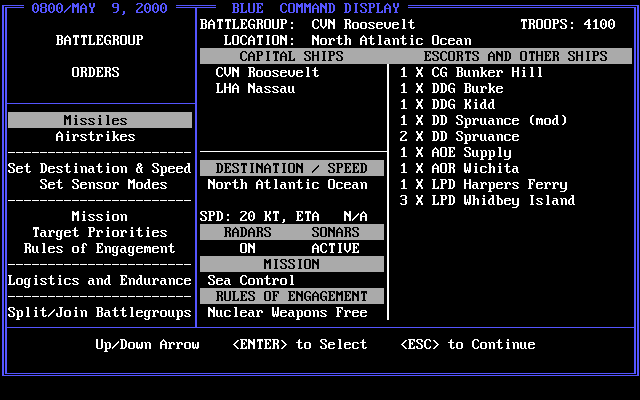
Task: Click the Up/Down Arrow hint
Action: click(147, 344)
